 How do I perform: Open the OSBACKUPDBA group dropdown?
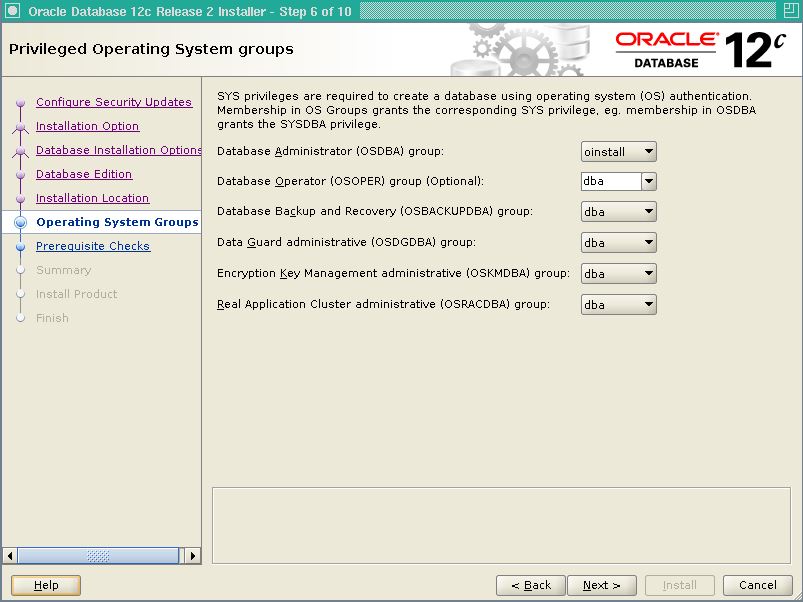618,211
